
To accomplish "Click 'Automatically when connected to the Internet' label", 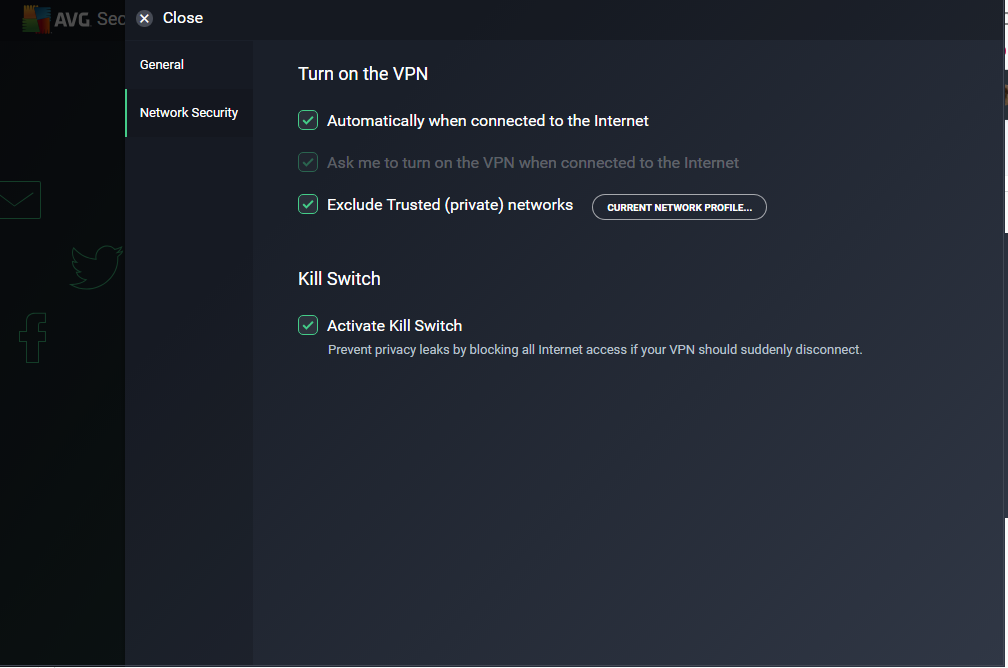I will pyautogui.click(x=488, y=121).
